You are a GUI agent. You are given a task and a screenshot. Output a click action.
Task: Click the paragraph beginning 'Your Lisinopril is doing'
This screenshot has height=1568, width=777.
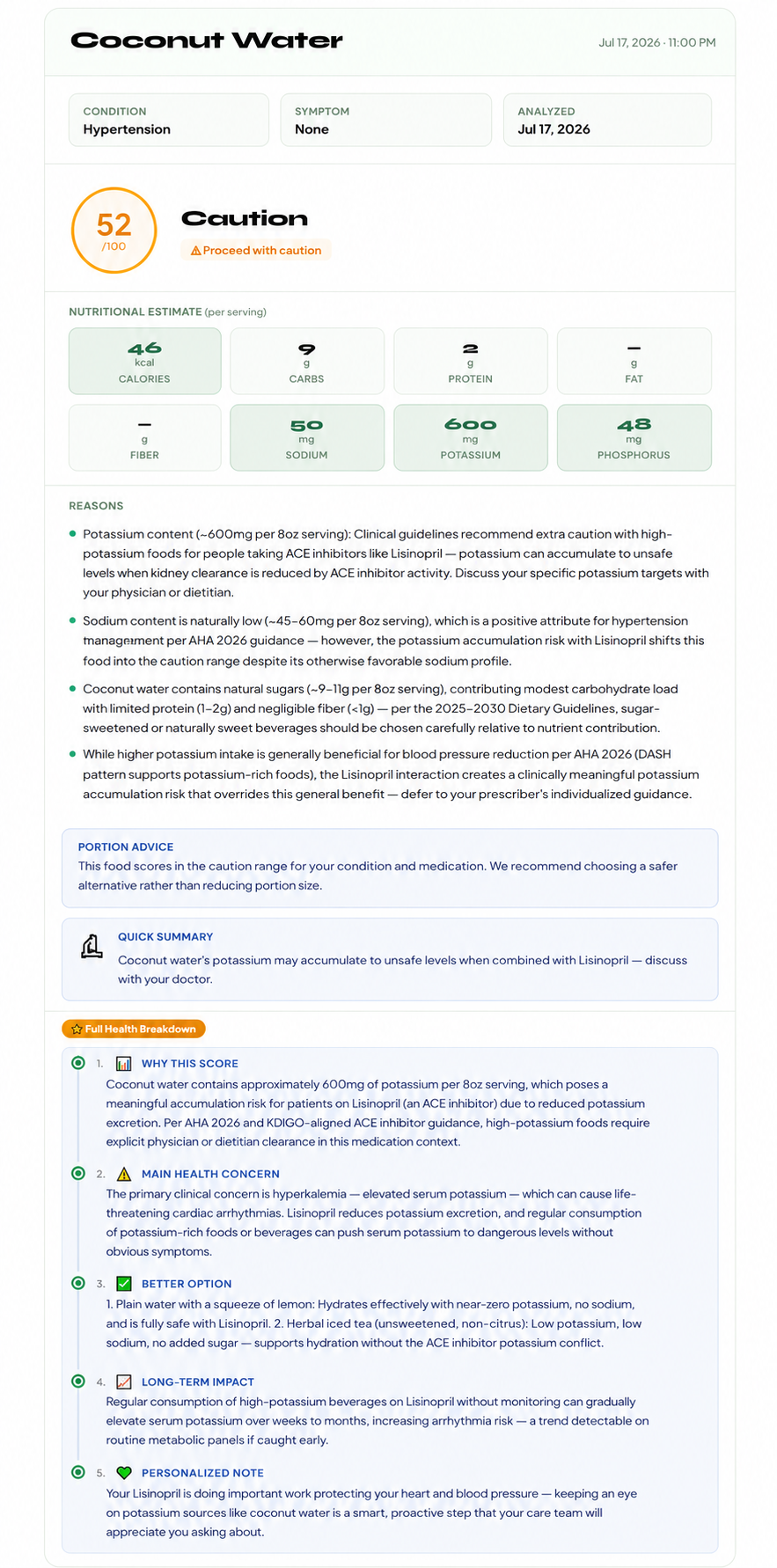[371, 1513]
